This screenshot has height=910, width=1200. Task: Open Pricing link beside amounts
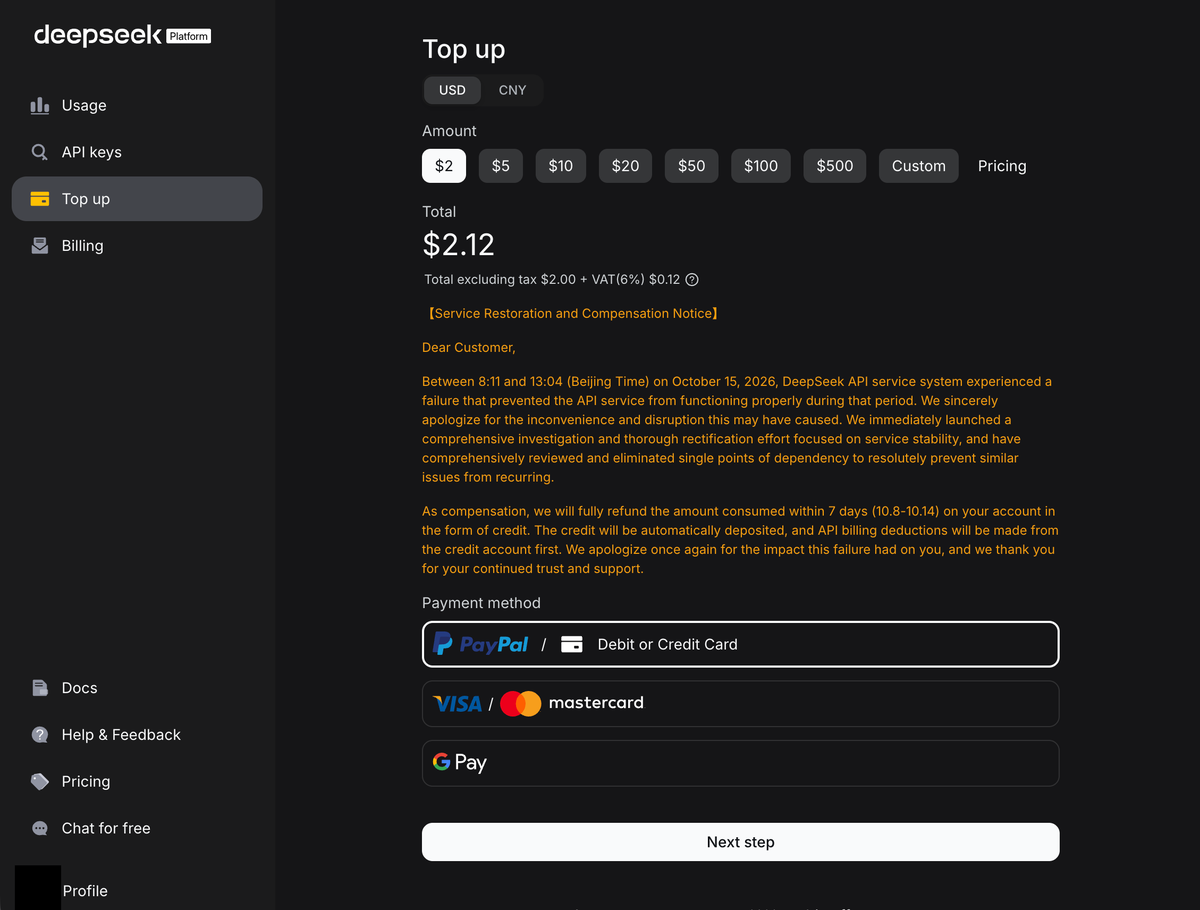point(1002,166)
